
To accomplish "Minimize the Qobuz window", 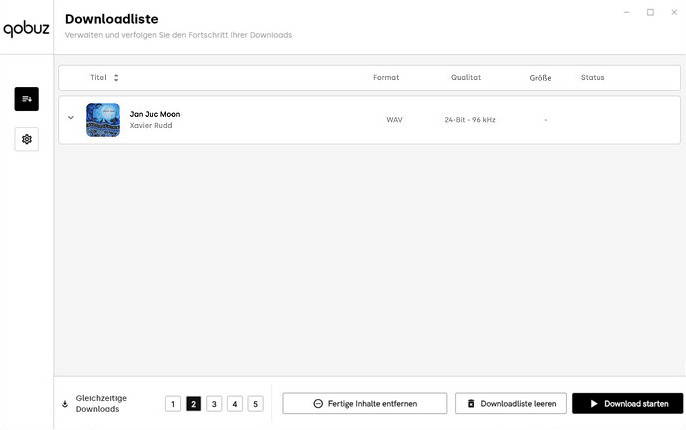I will click(626, 12).
